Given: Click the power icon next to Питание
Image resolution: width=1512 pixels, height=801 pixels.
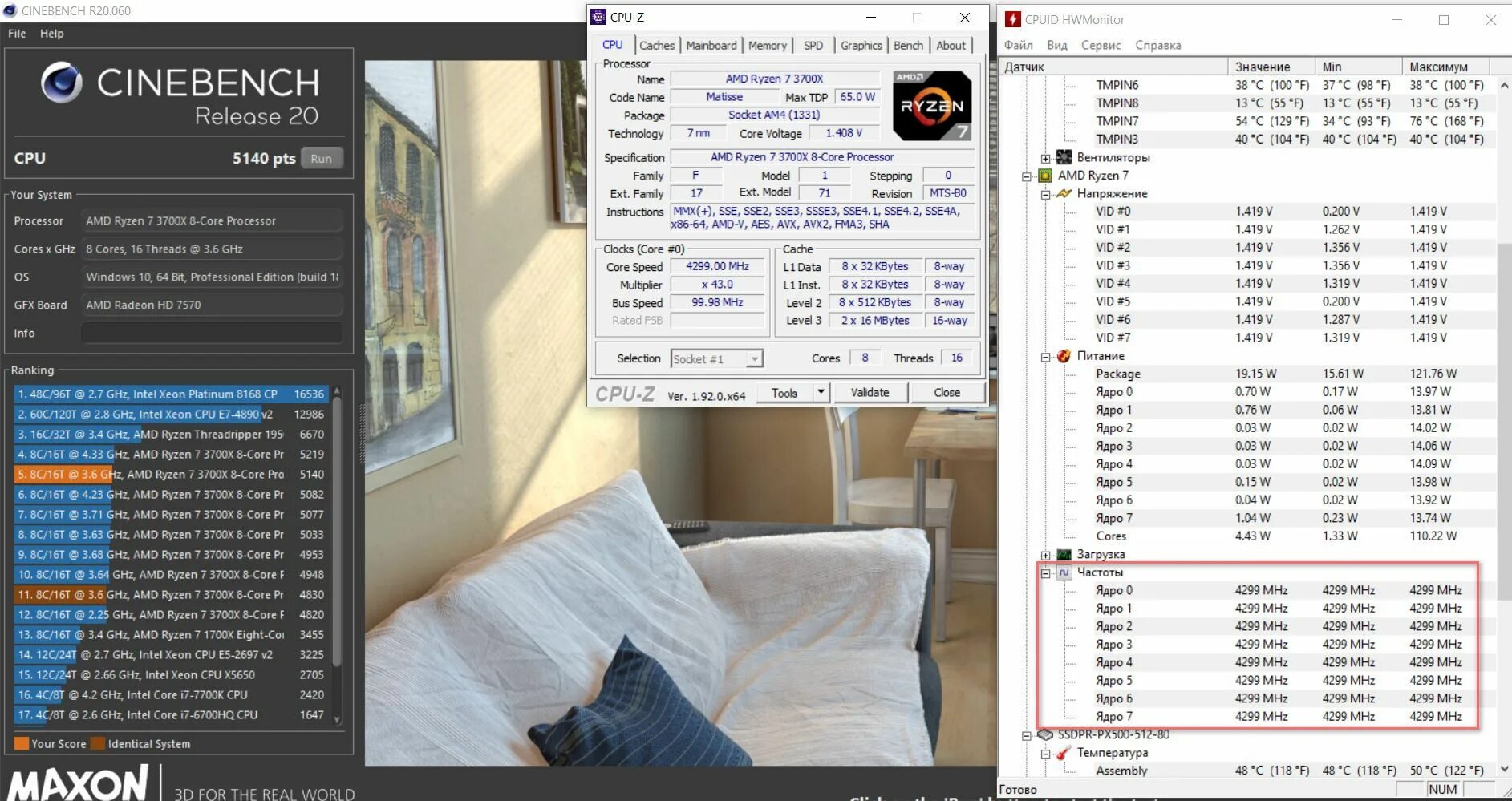Looking at the screenshot, I should [1064, 355].
